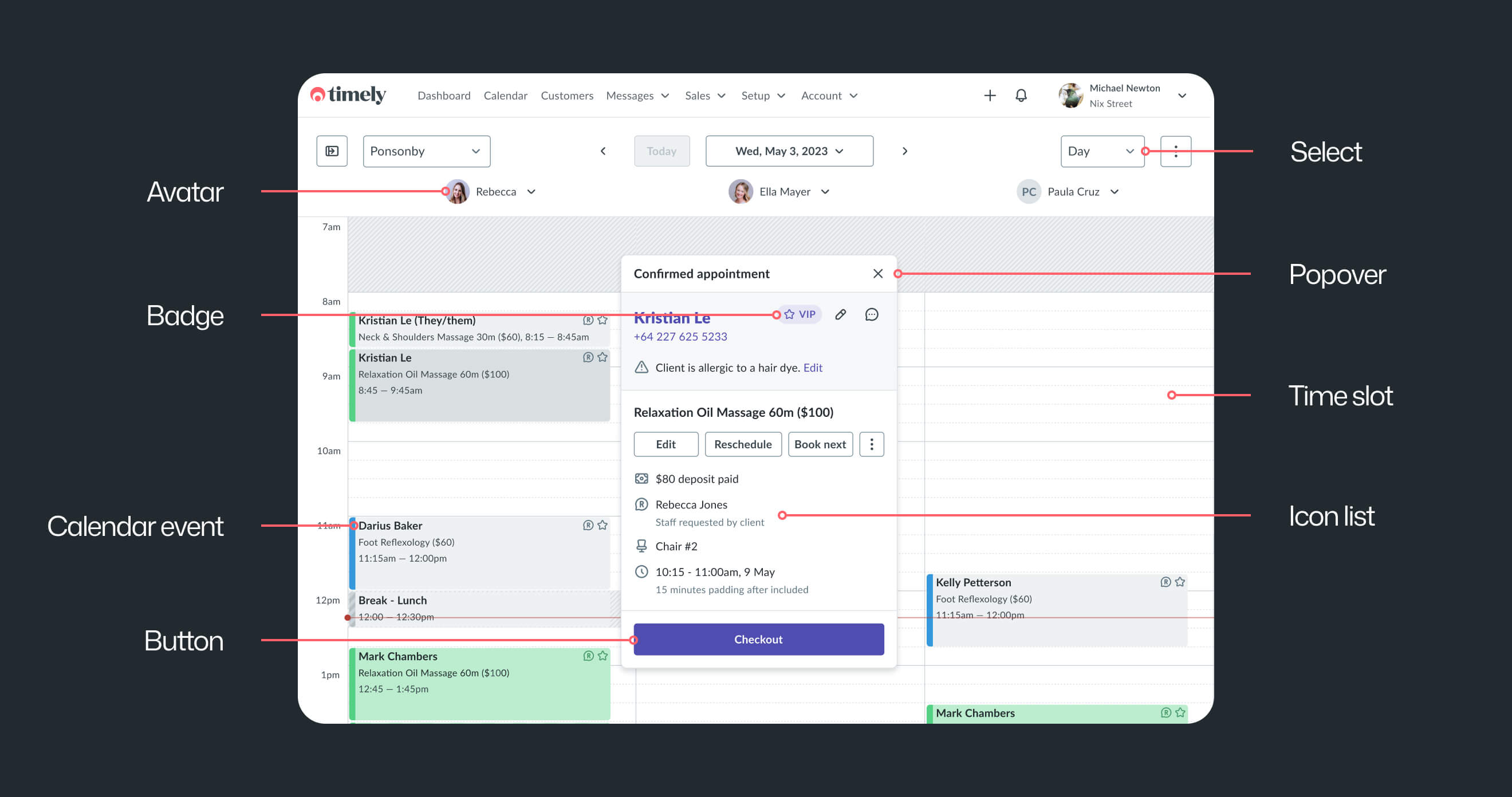Click the plus icon to add new

coord(990,95)
